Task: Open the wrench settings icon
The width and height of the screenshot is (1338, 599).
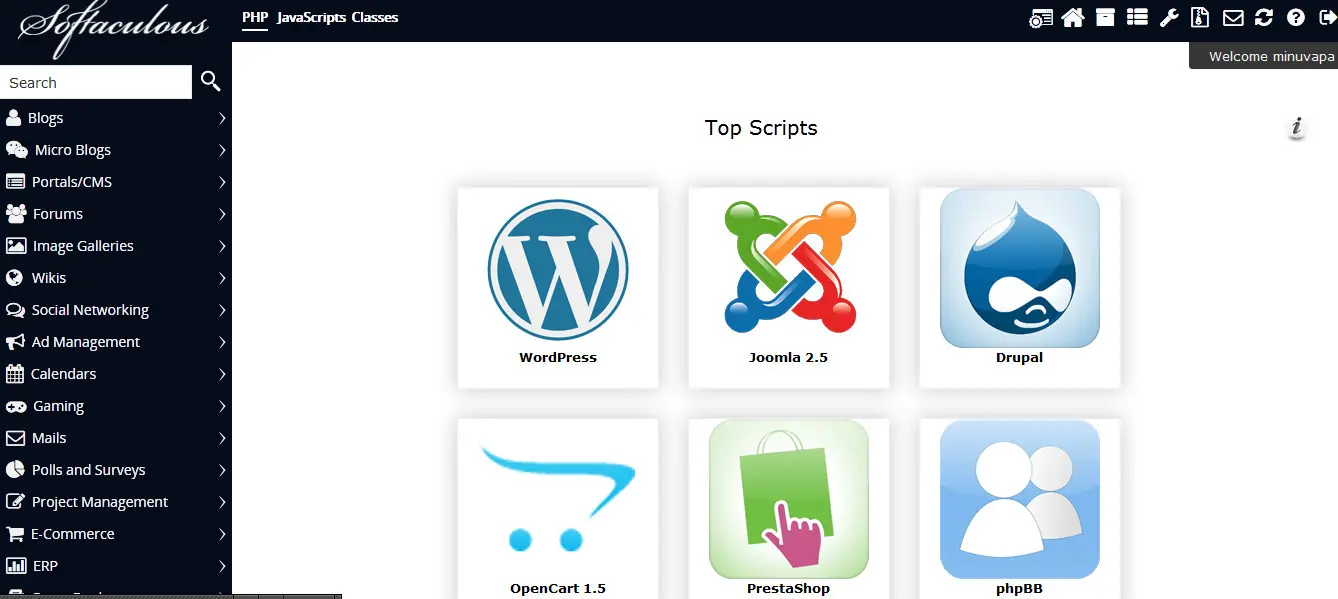Action: point(1169,17)
